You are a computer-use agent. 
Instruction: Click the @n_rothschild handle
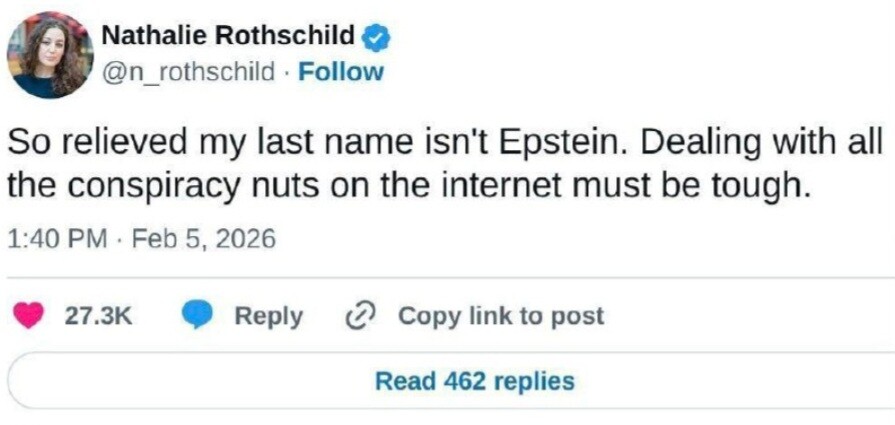[x=187, y=72]
